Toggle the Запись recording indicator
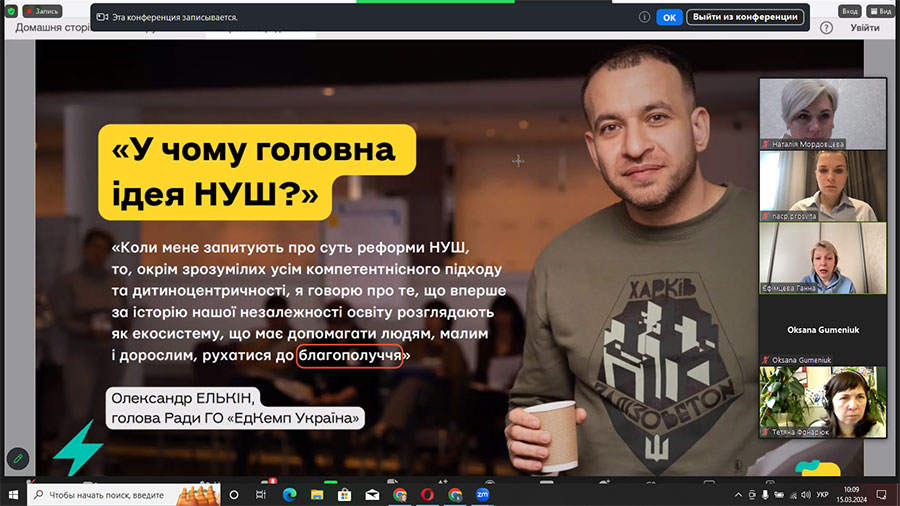Screen dimensions: 900x506 42,11
